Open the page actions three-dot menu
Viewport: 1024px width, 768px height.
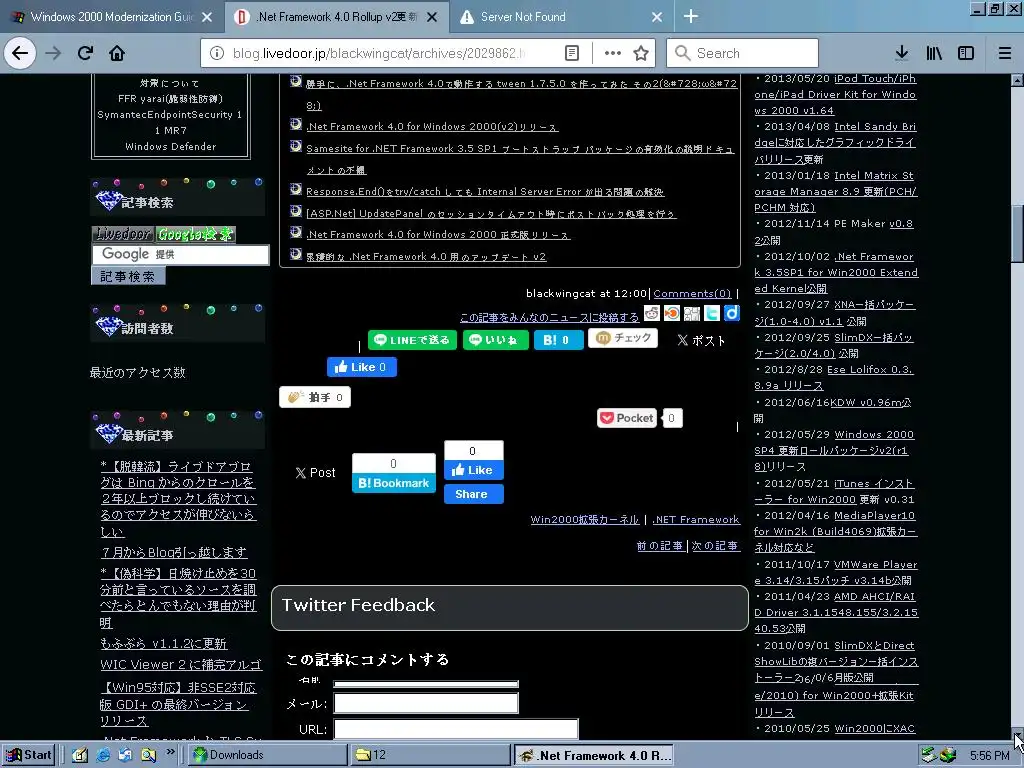pos(613,53)
